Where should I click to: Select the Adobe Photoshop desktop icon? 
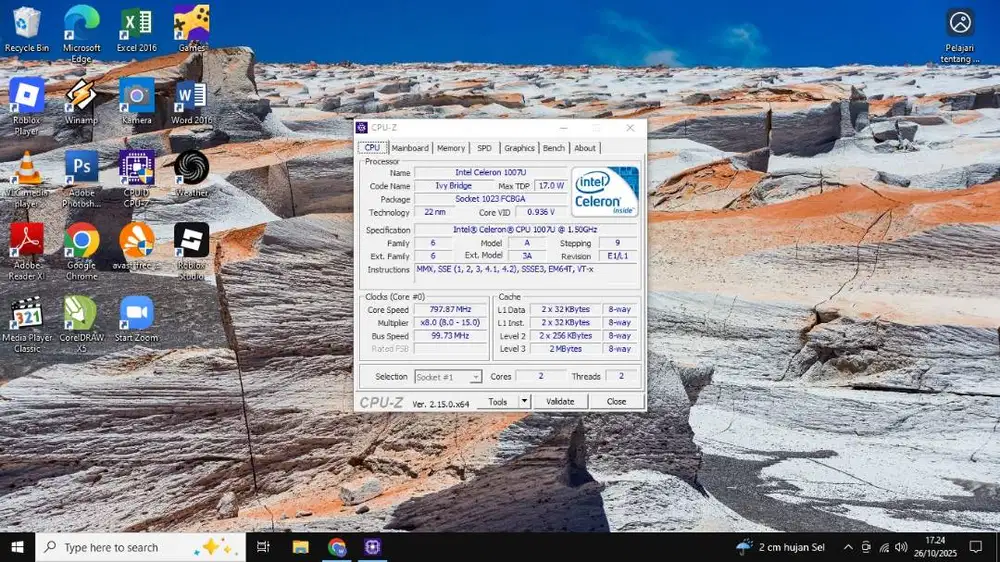[81, 169]
